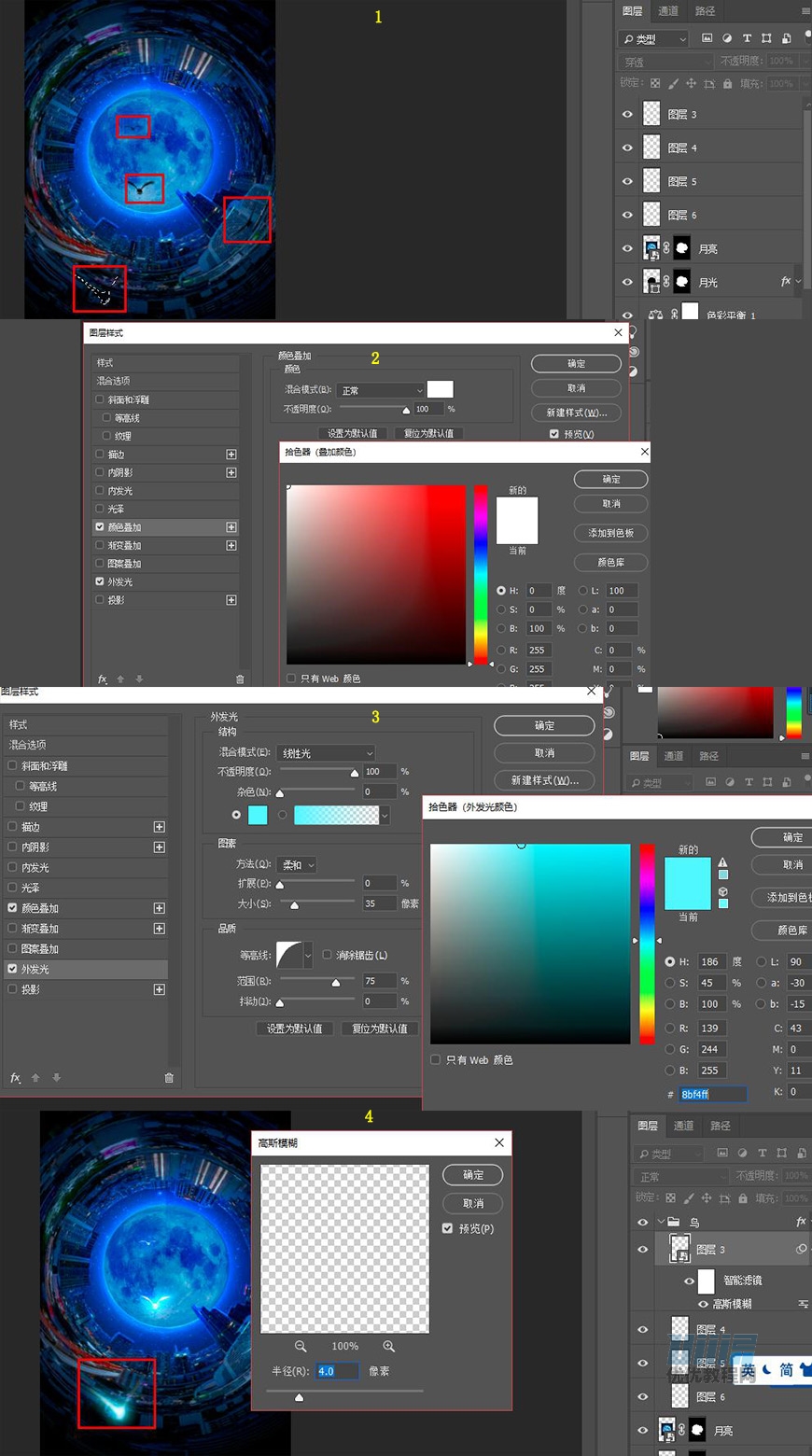The width and height of the screenshot is (812, 1456).
Task: Open the 混合模式 dropdown showing 线性光
Action: point(325,753)
